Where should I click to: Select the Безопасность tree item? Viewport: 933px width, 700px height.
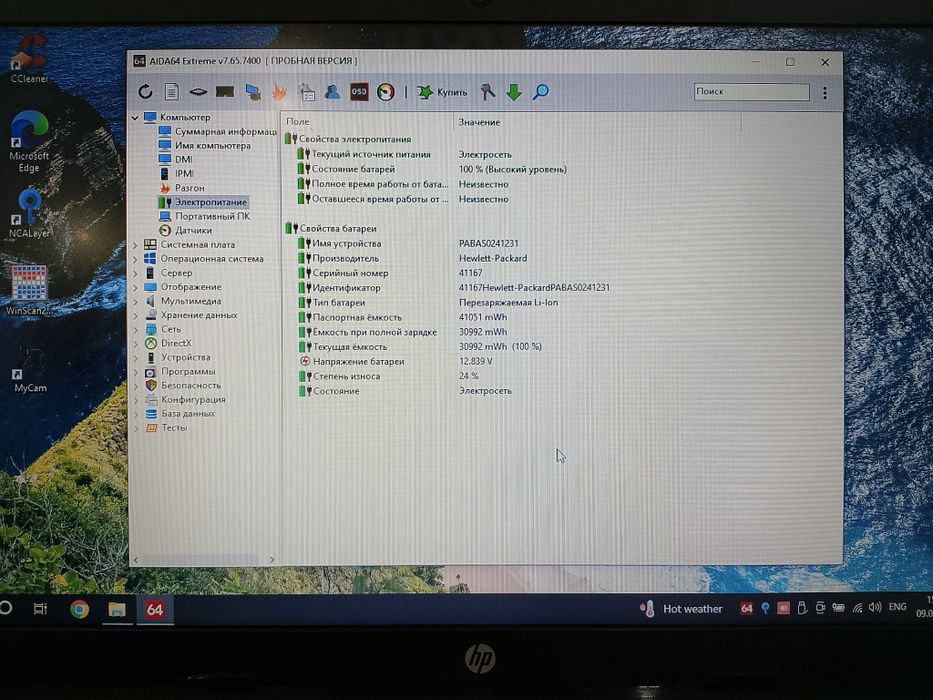coord(183,386)
